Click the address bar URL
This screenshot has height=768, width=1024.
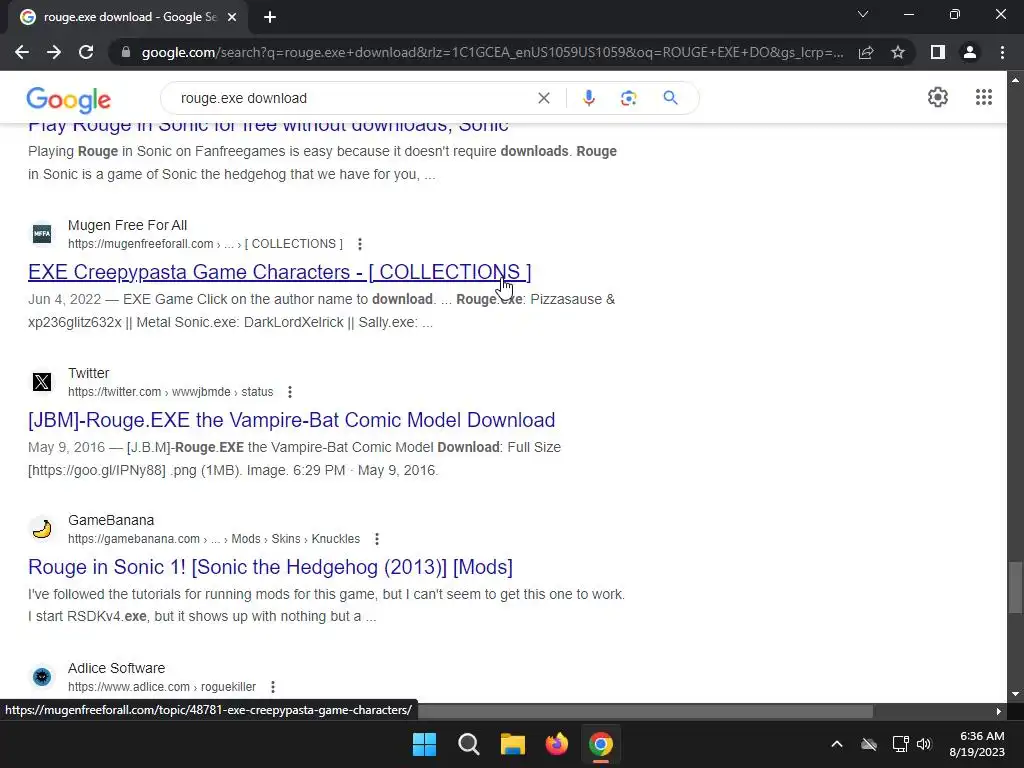click(x=492, y=52)
